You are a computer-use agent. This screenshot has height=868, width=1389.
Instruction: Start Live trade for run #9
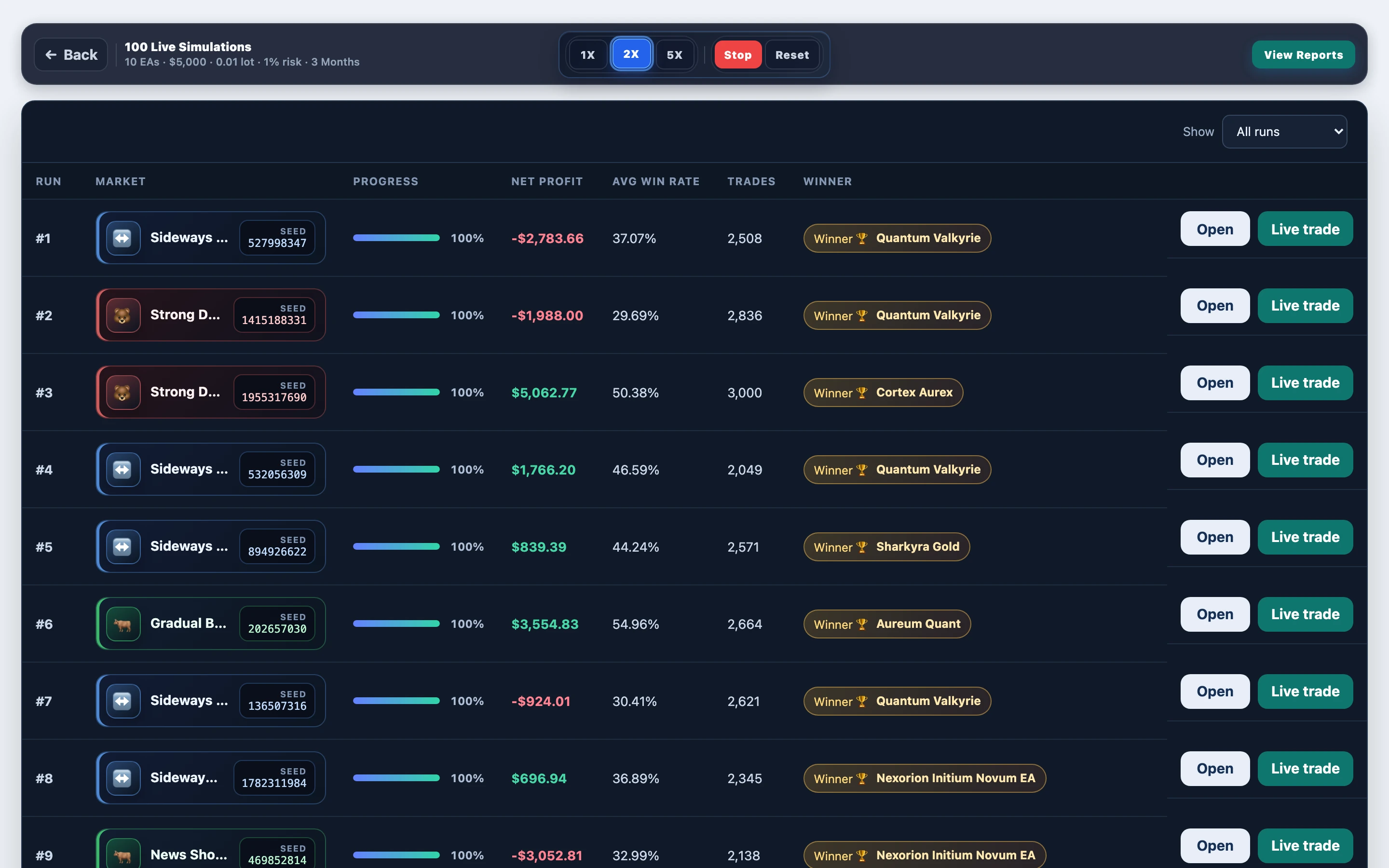click(1305, 846)
